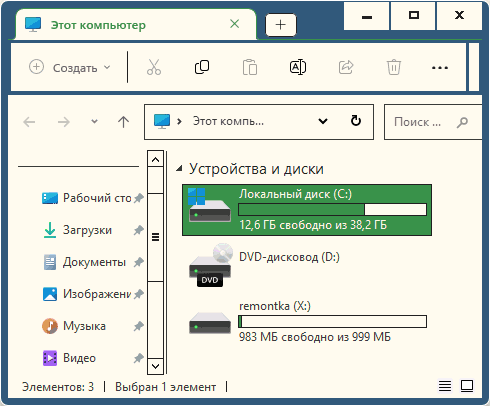
Task: Click the remontka drive icon
Action: [210, 323]
